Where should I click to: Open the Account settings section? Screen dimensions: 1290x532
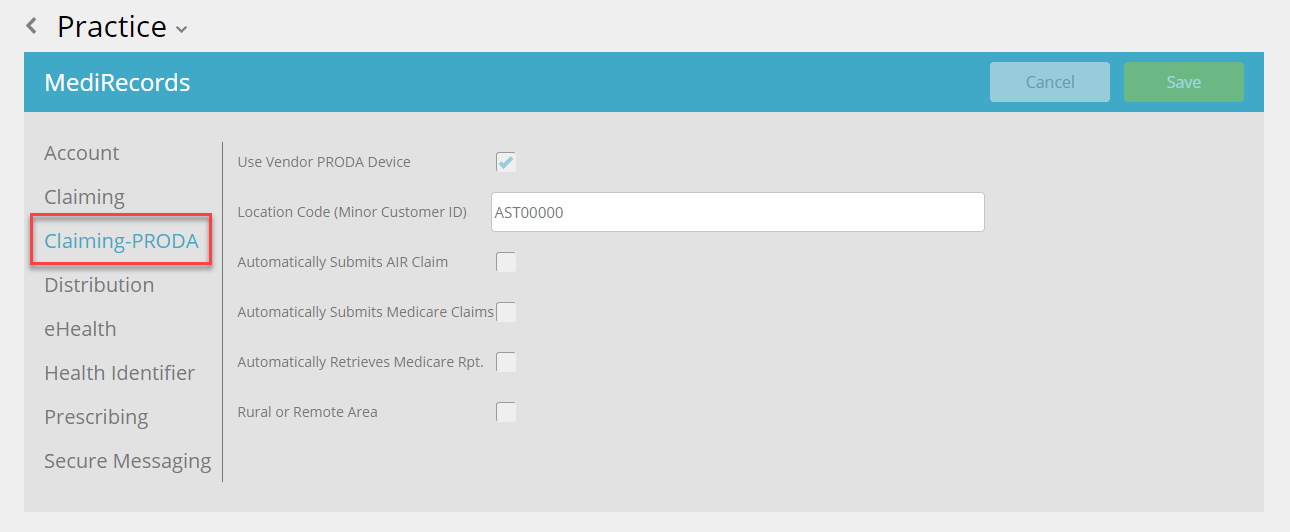click(x=82, y=153)
